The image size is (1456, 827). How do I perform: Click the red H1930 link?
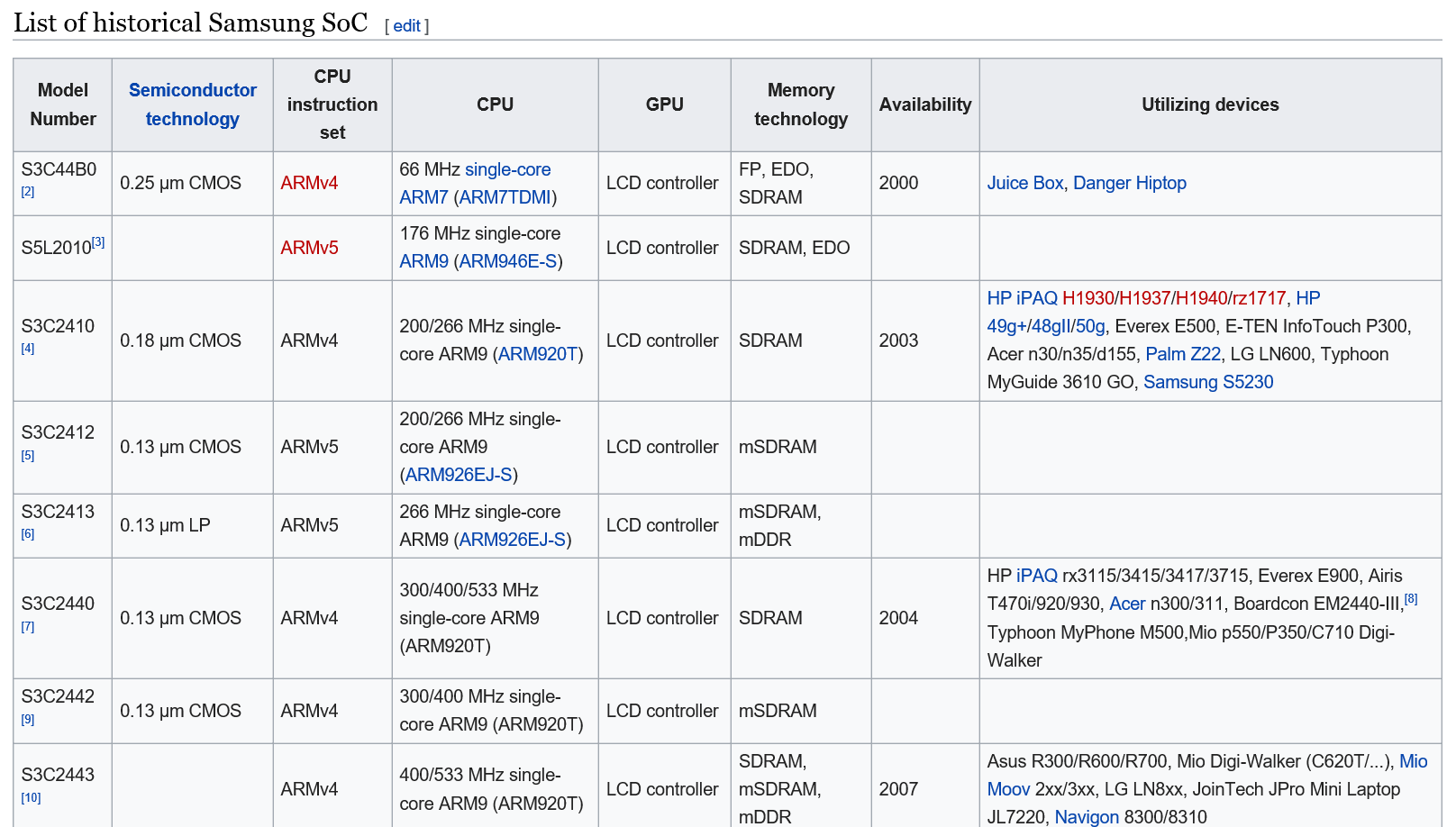[1088, 298]
